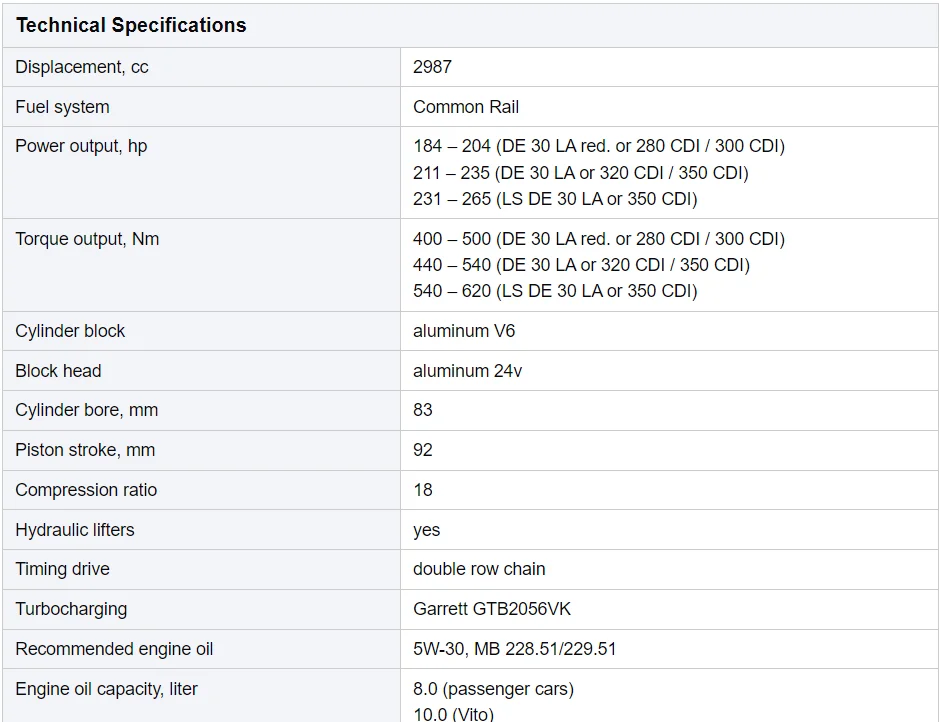
Task: Click the 5W-30, MB 228.51/229.51 oil value
Action: (x=514, y=649)
